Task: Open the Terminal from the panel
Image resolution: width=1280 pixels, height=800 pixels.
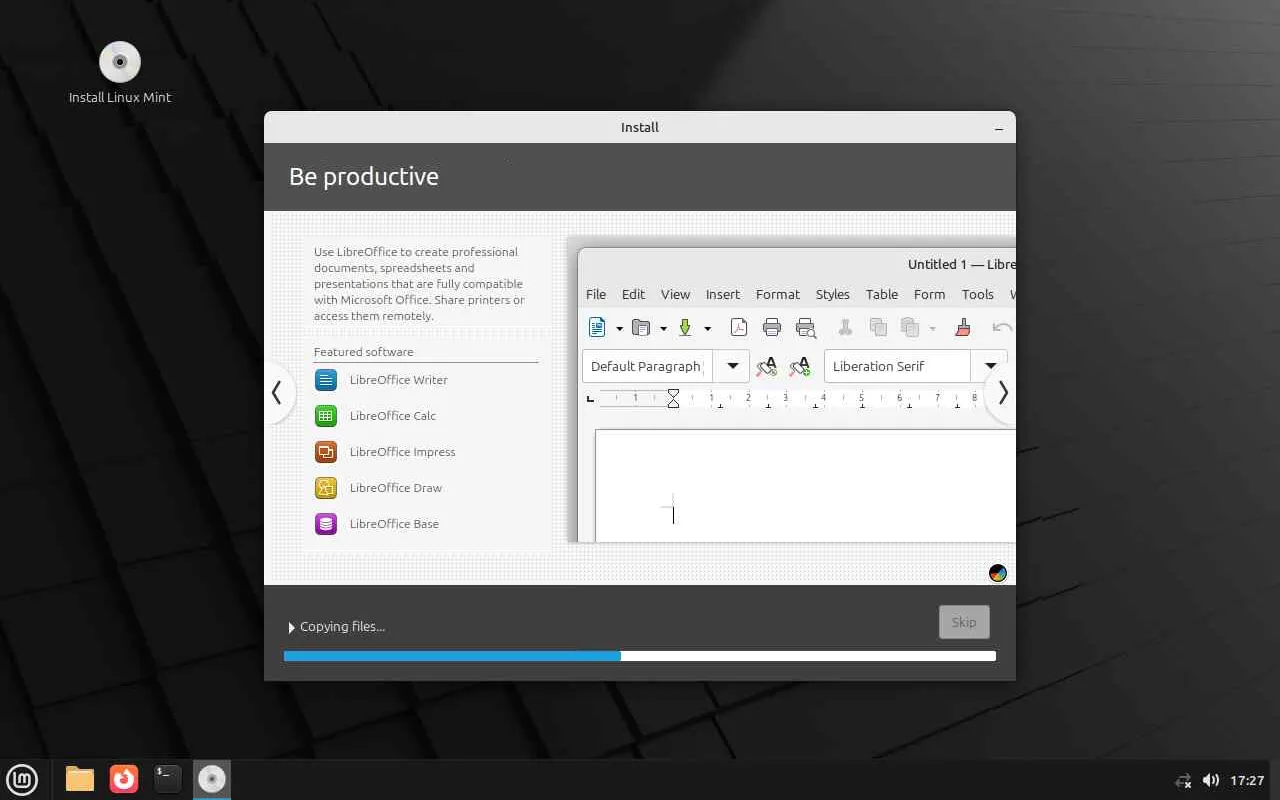Action: tap(168, 779)
